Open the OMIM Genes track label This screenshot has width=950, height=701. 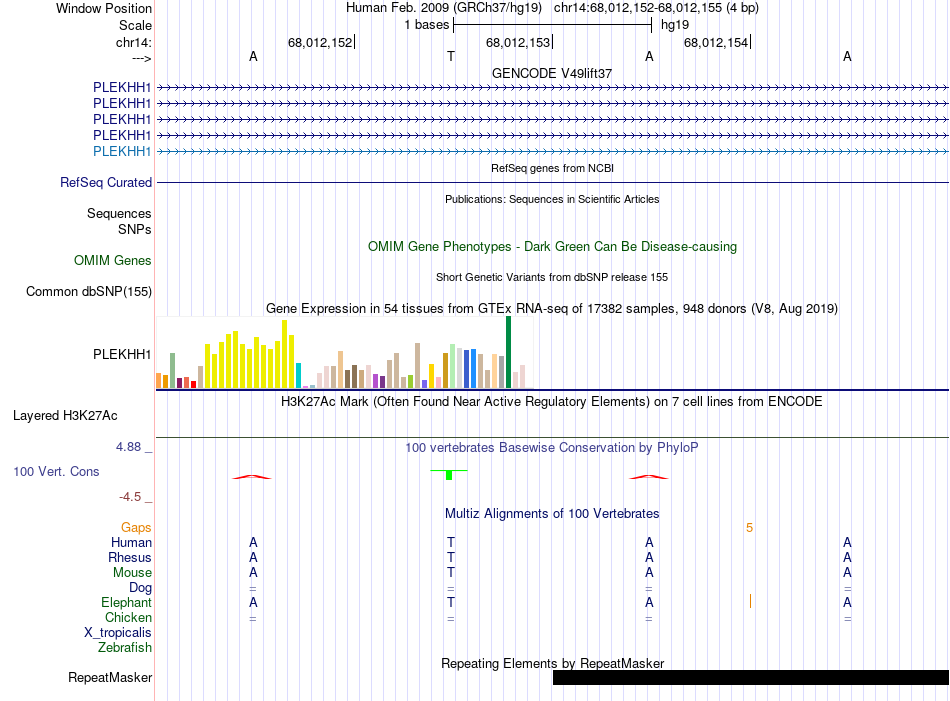(x=113, y=261)
